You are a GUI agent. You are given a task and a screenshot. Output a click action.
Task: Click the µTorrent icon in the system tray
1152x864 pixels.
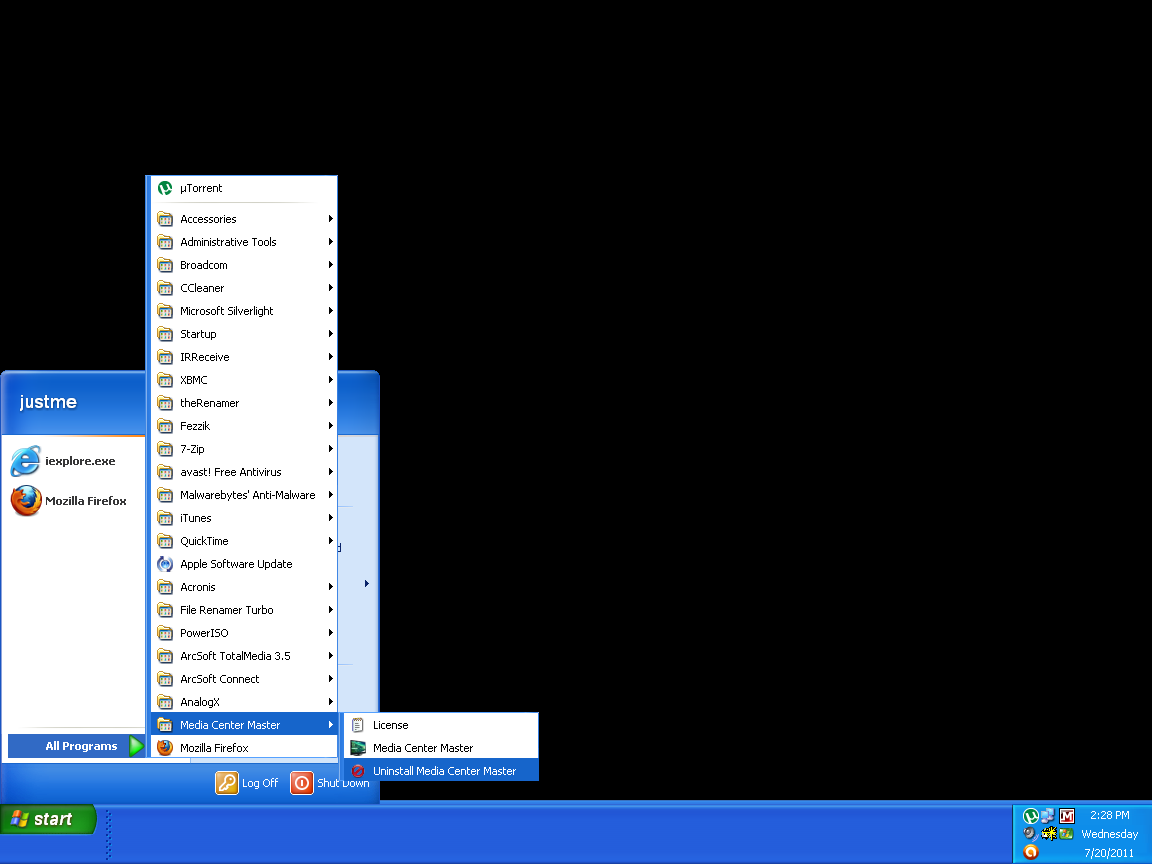pos(1031,816)
